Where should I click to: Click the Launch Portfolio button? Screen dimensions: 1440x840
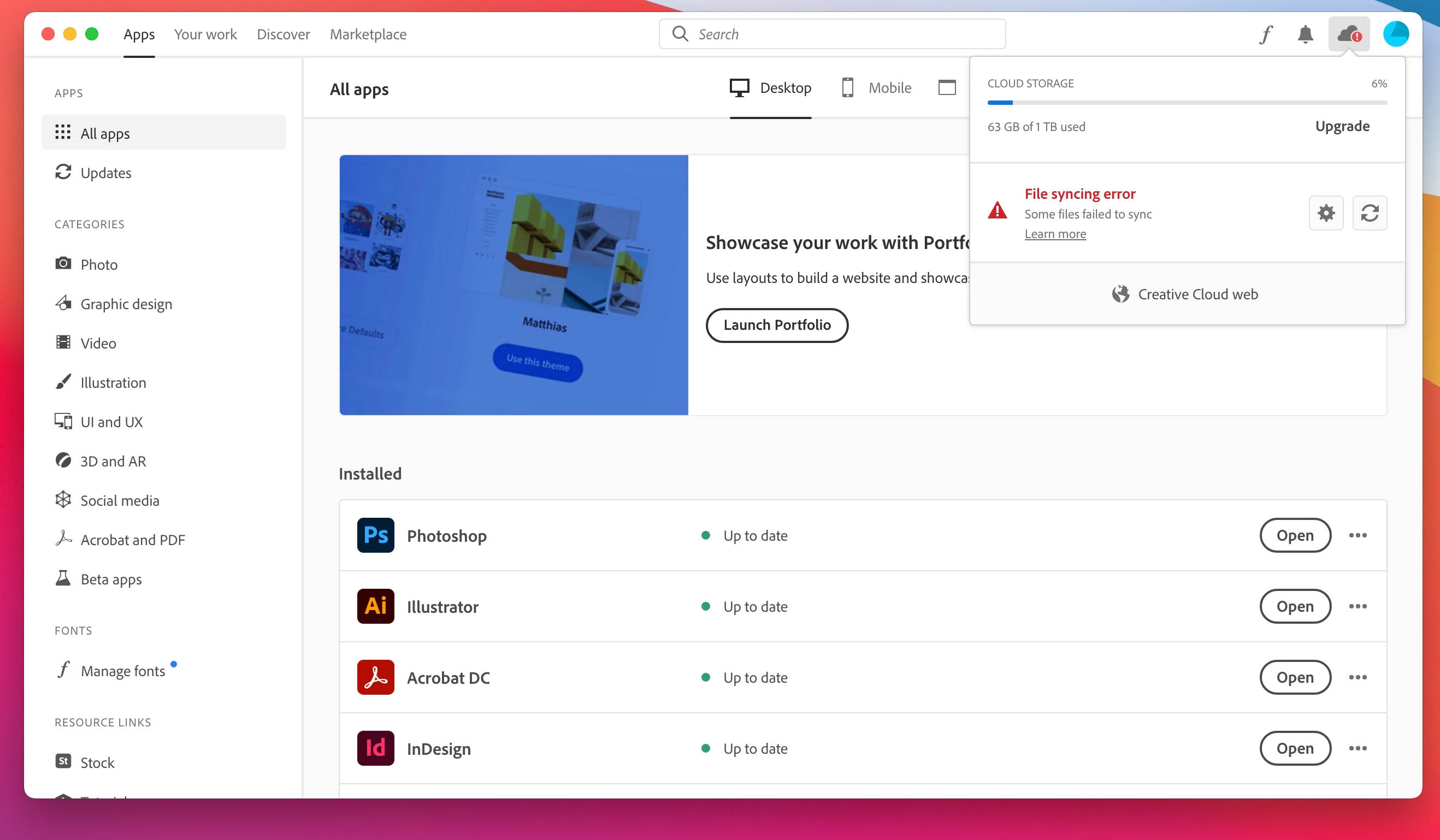coord(777,325)
